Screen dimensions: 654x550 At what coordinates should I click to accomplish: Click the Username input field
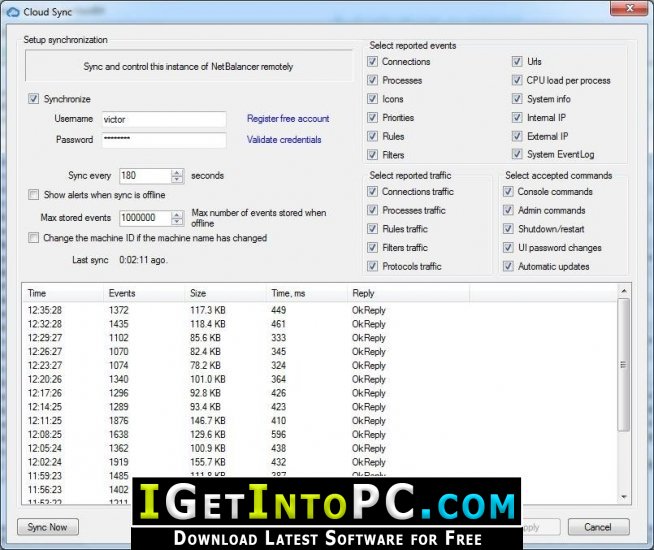tap(164, 119)
